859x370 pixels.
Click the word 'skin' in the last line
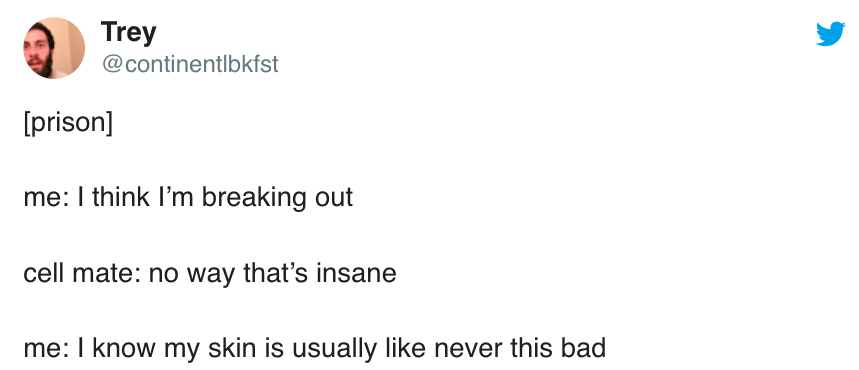click(233, 348)
